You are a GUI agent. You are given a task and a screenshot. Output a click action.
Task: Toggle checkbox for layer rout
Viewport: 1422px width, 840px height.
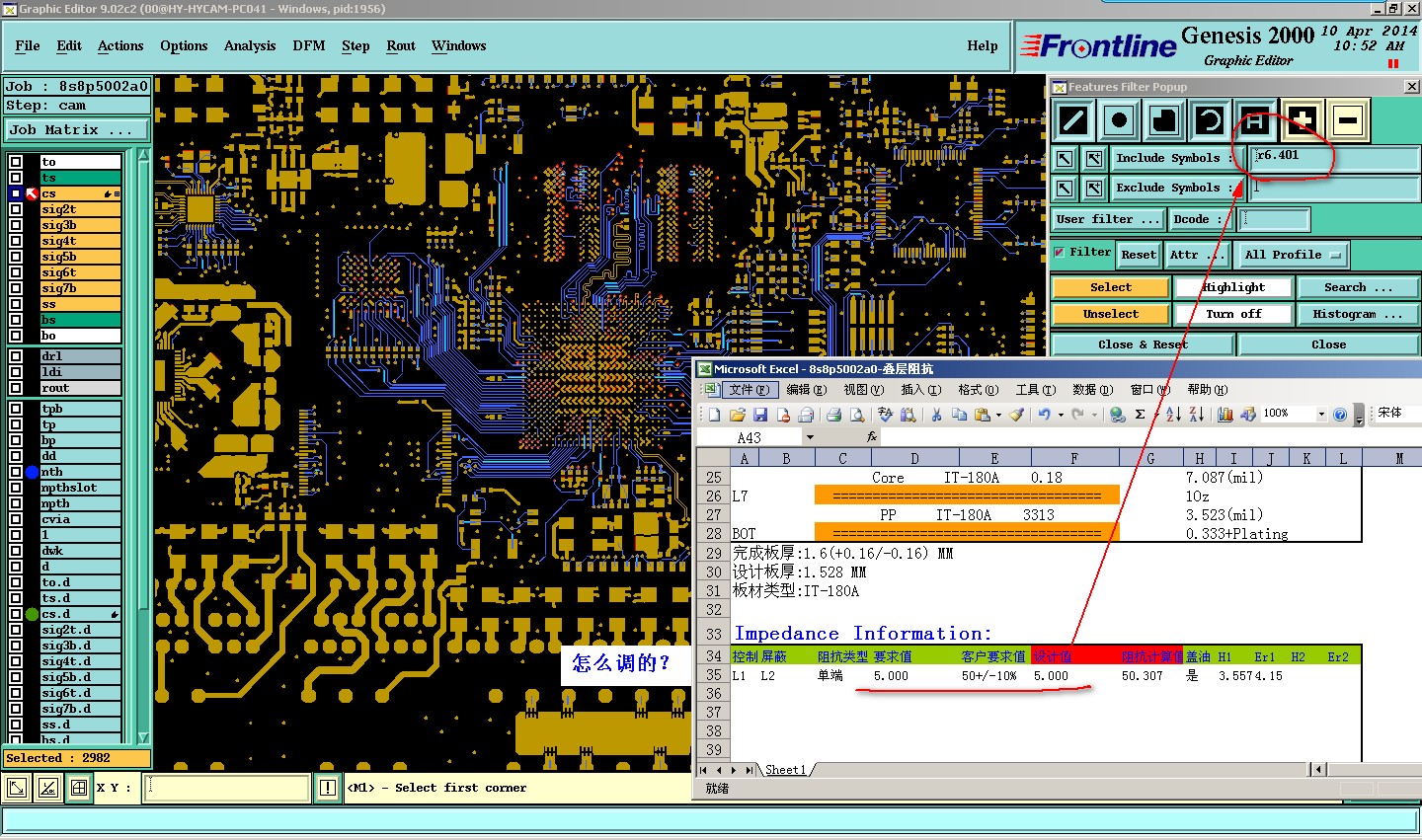tap(16, 388)
